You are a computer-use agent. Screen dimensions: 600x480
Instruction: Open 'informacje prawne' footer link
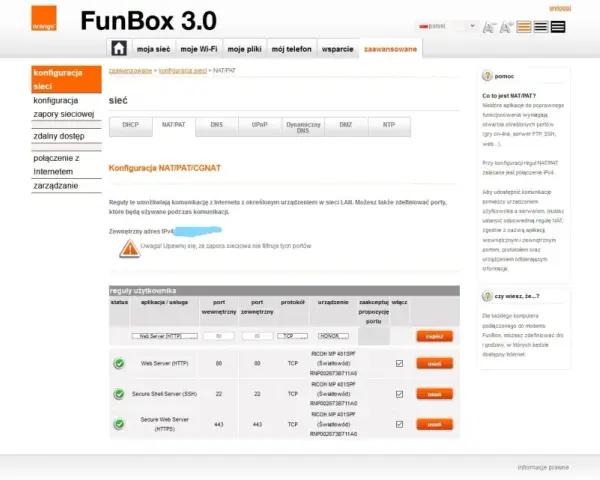[x=543, y=467]
